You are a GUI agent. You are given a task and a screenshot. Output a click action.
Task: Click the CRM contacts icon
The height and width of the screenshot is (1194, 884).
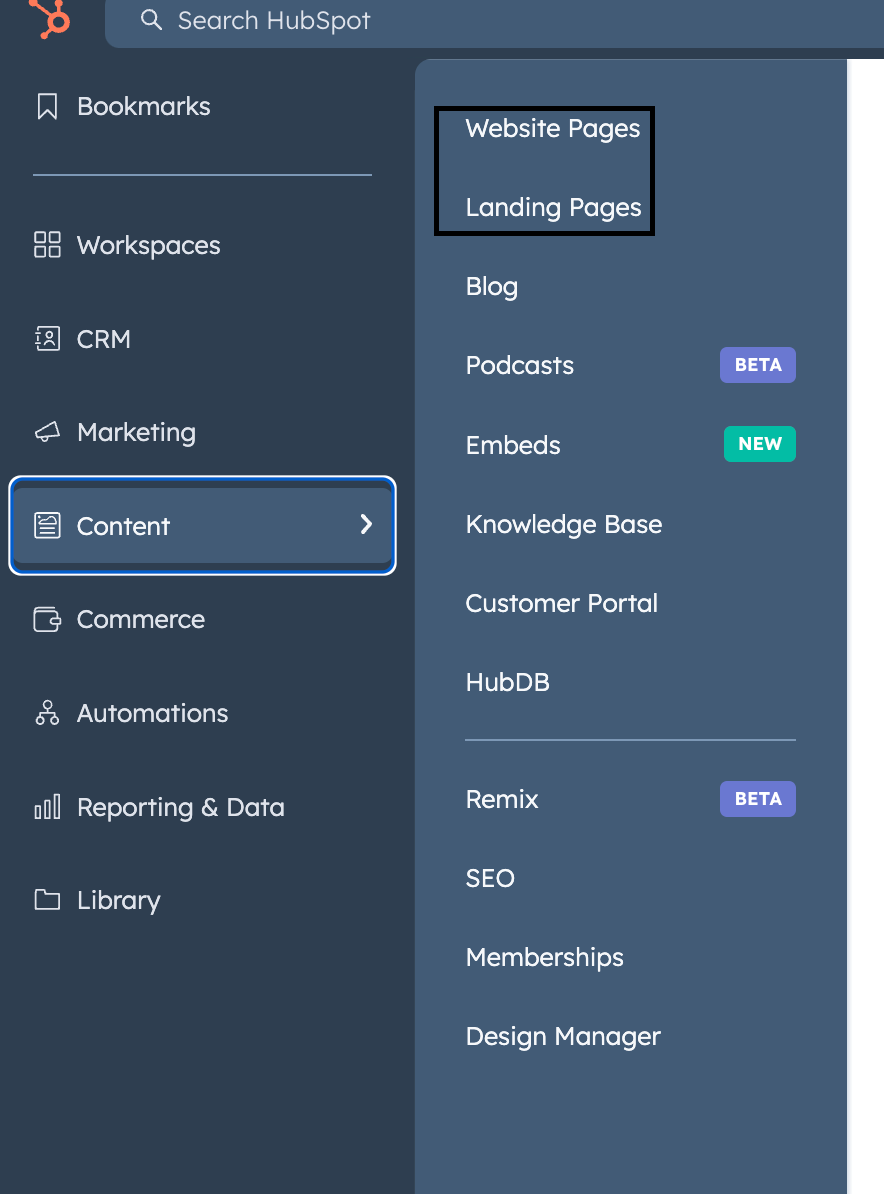pos(47,339)
